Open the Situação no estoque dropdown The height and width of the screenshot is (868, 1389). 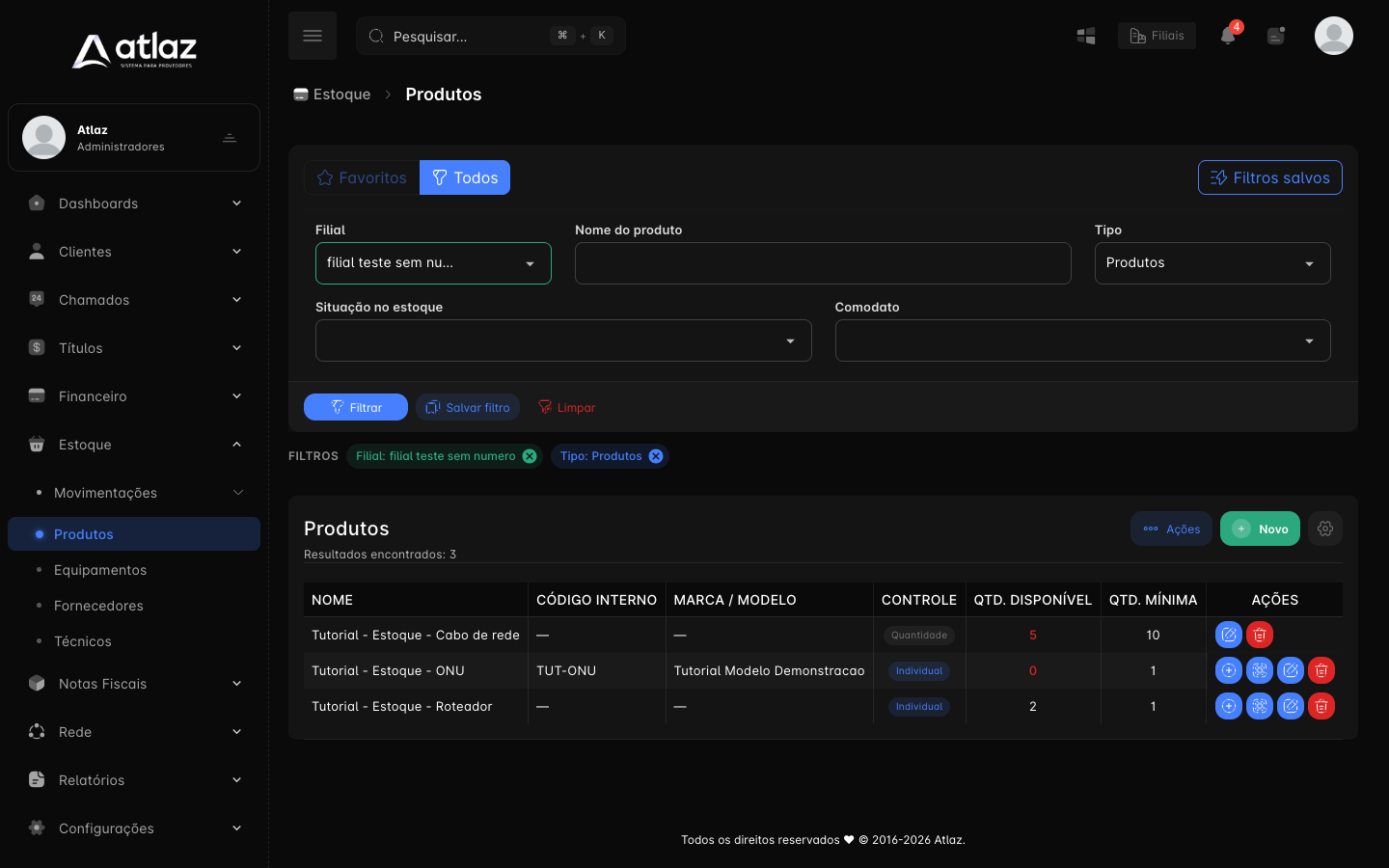[563, 340]
